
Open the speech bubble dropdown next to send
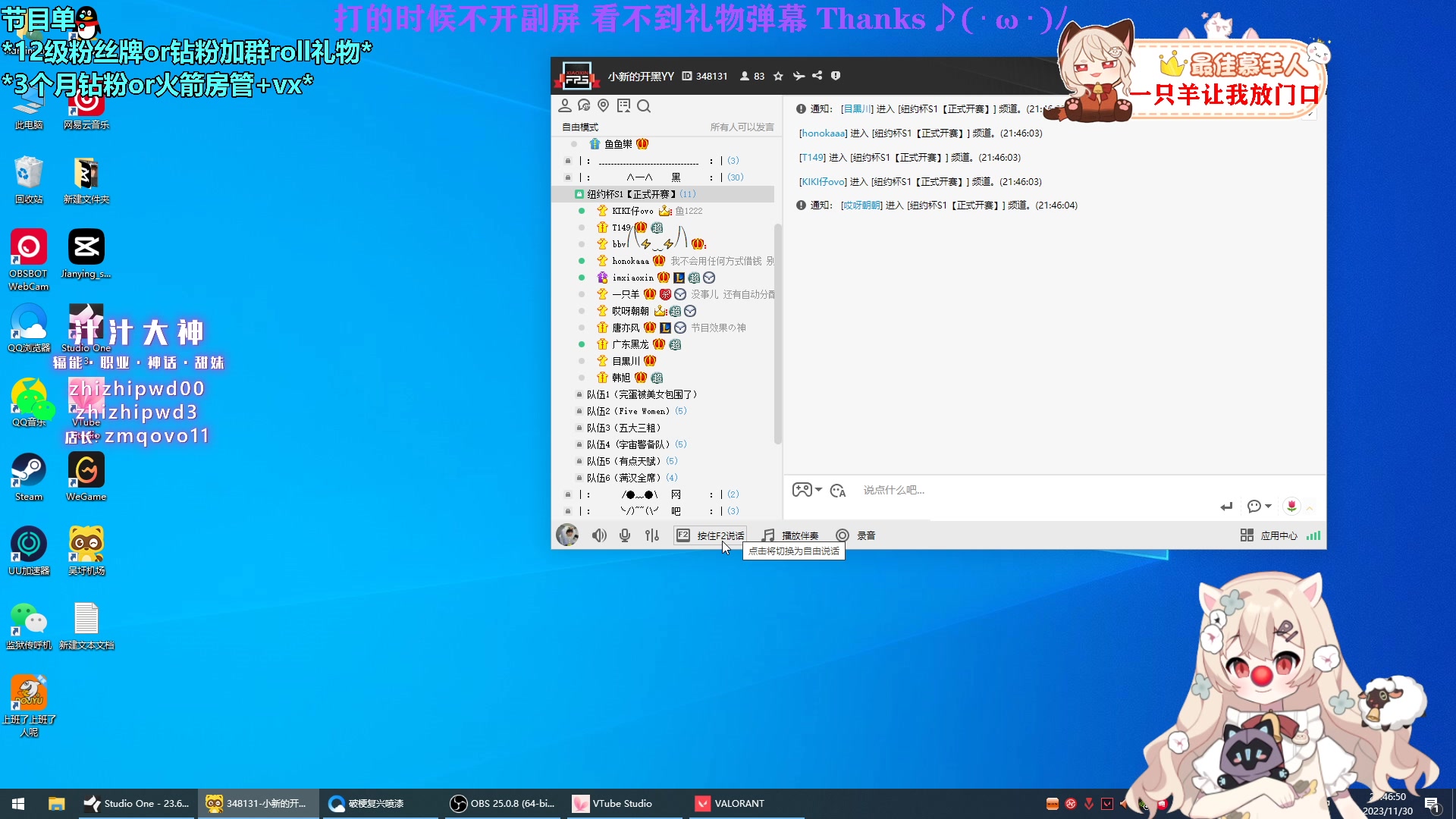(x=1259, y=507)
